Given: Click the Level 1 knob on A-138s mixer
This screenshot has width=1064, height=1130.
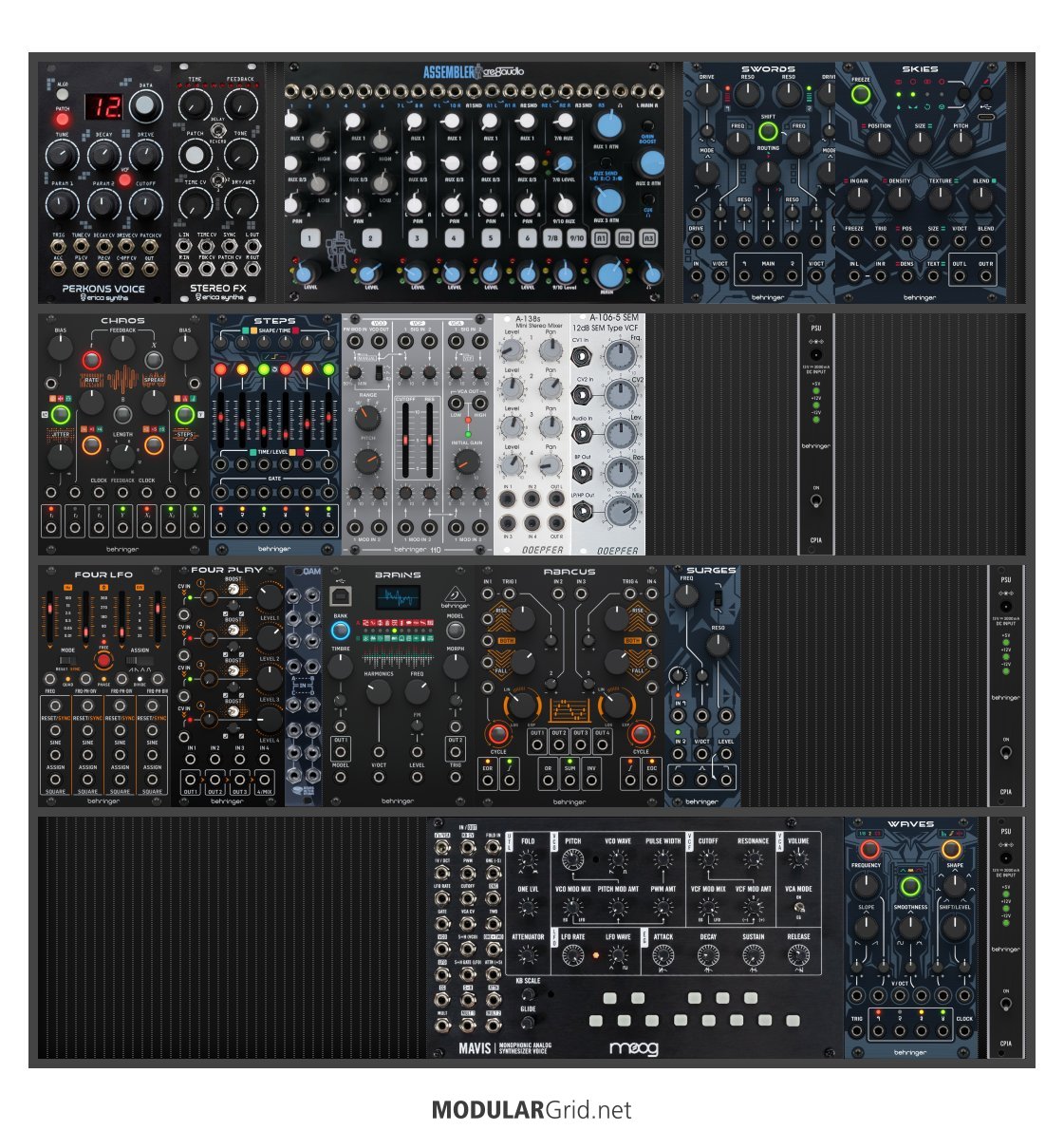Looking at the screenshot, I should tap(512, 351).
